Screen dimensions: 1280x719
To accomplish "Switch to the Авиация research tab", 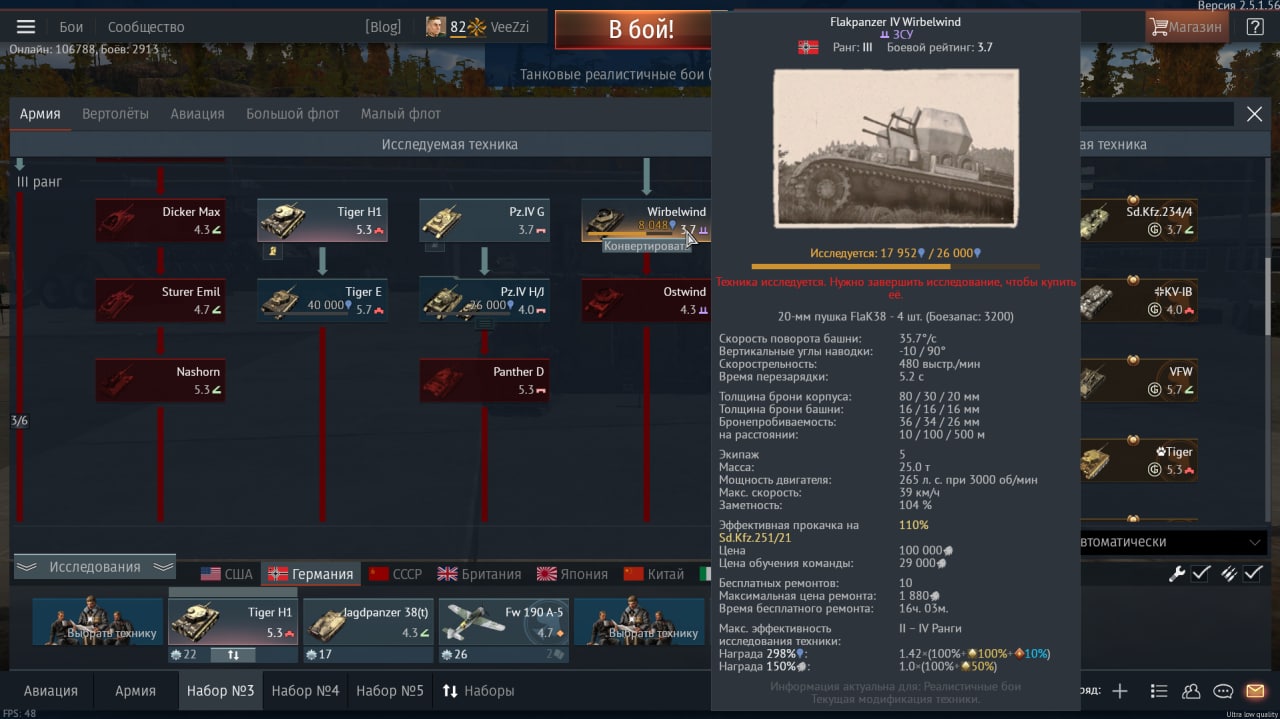I will click(197, 114).
